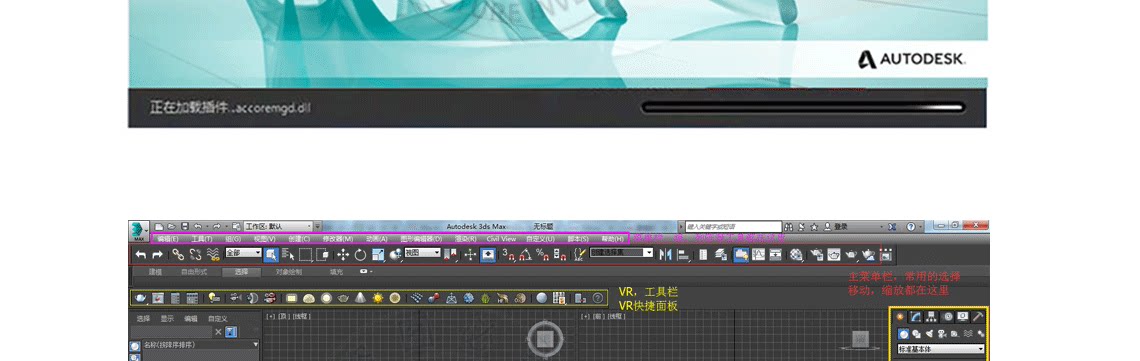
Task: Open the Help icon dropdown arrow
Action: click(x=920, y=227)
